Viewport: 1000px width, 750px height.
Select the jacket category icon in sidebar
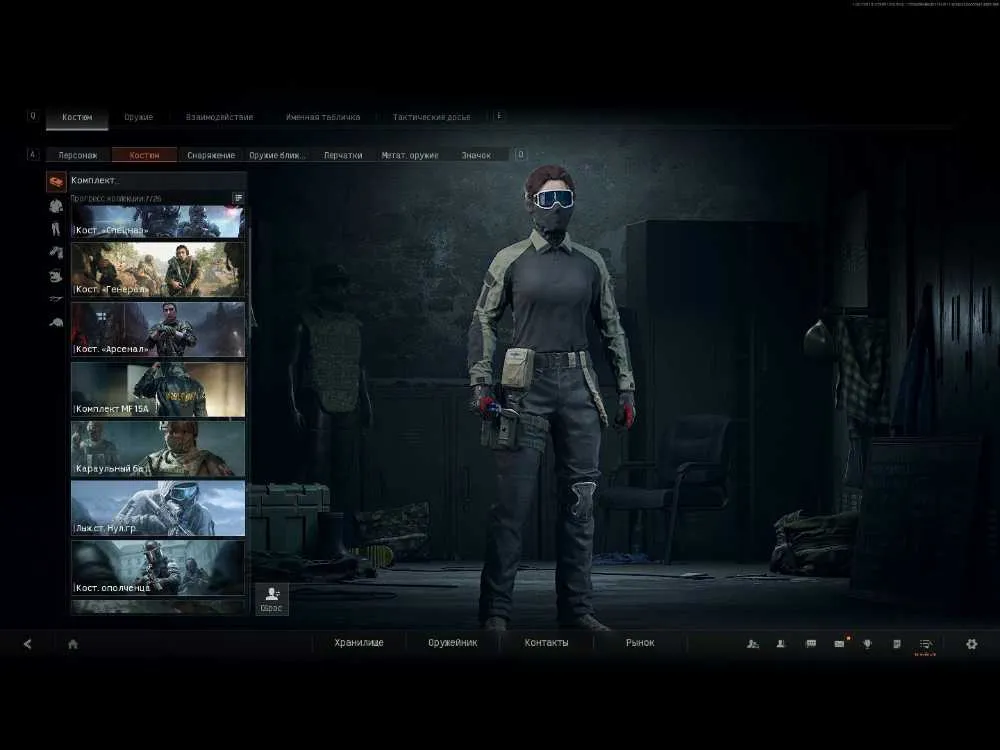(x=56, y=206)
